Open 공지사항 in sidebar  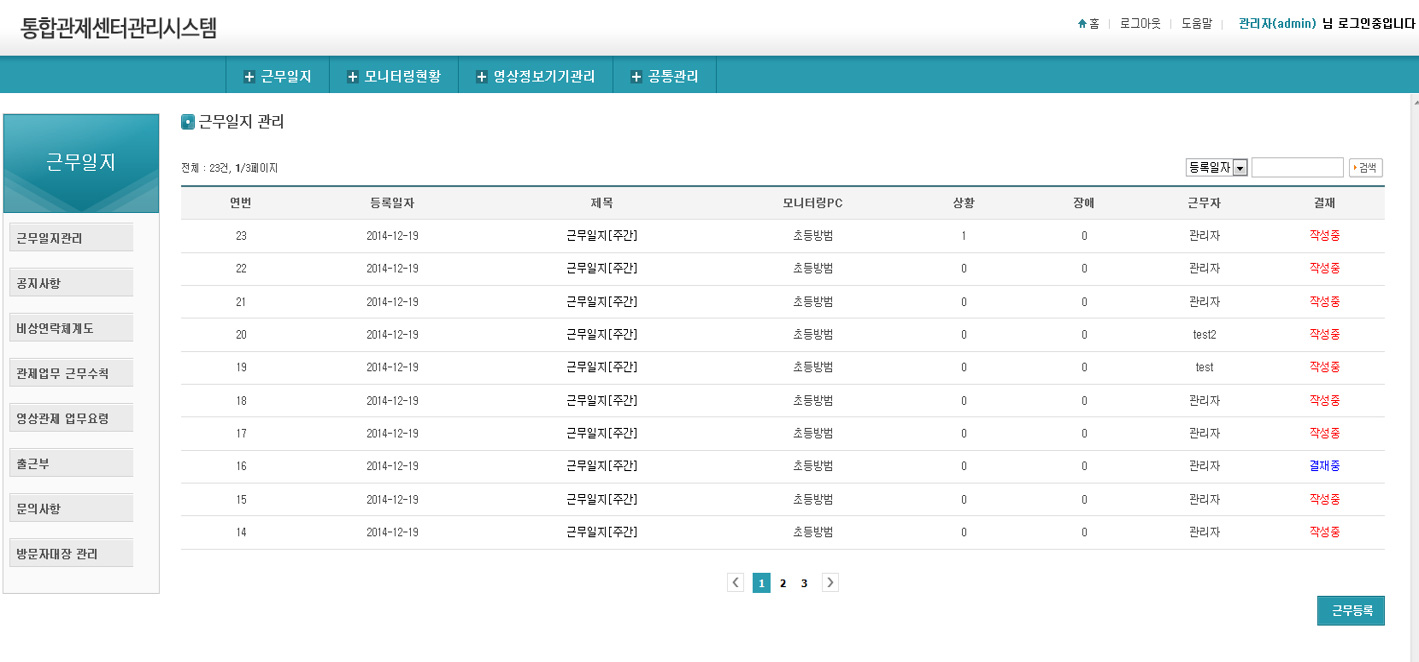[x=71, y=283]
